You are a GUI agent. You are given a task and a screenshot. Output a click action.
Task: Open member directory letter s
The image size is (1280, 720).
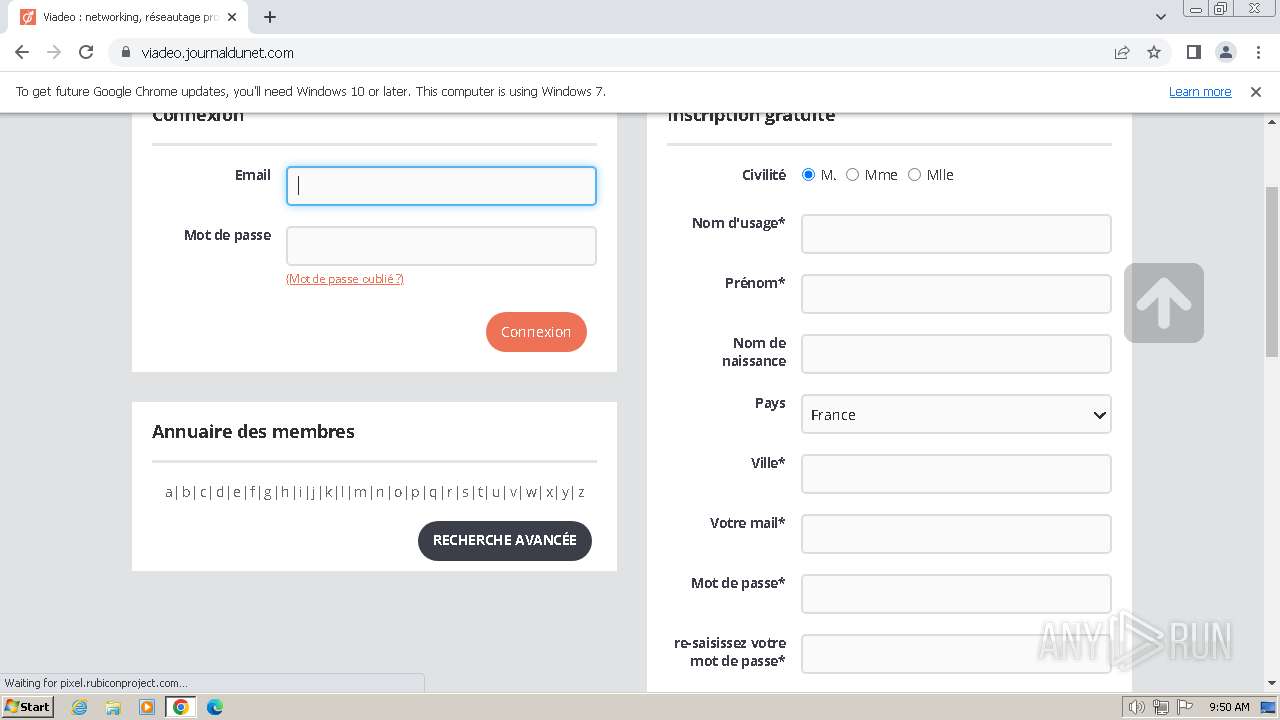tap(465, 492)
